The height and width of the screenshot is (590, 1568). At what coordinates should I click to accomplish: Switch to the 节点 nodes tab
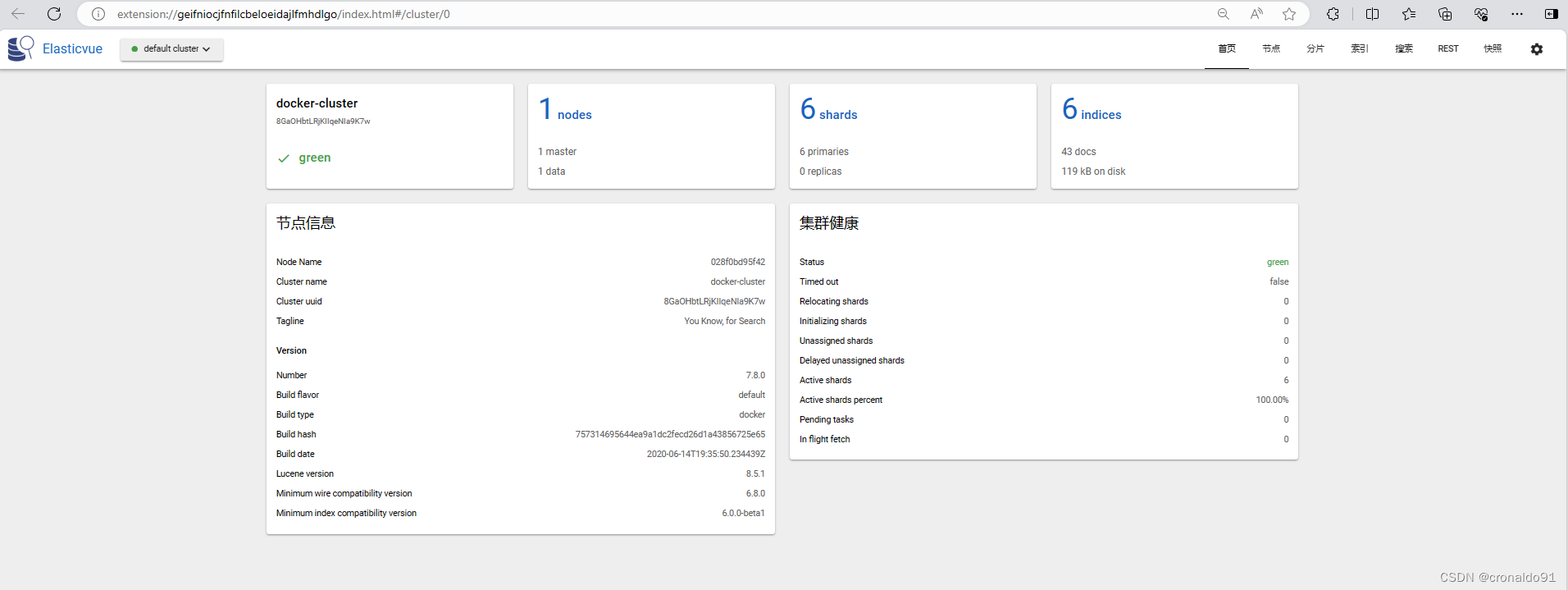tap(1271, 49)
